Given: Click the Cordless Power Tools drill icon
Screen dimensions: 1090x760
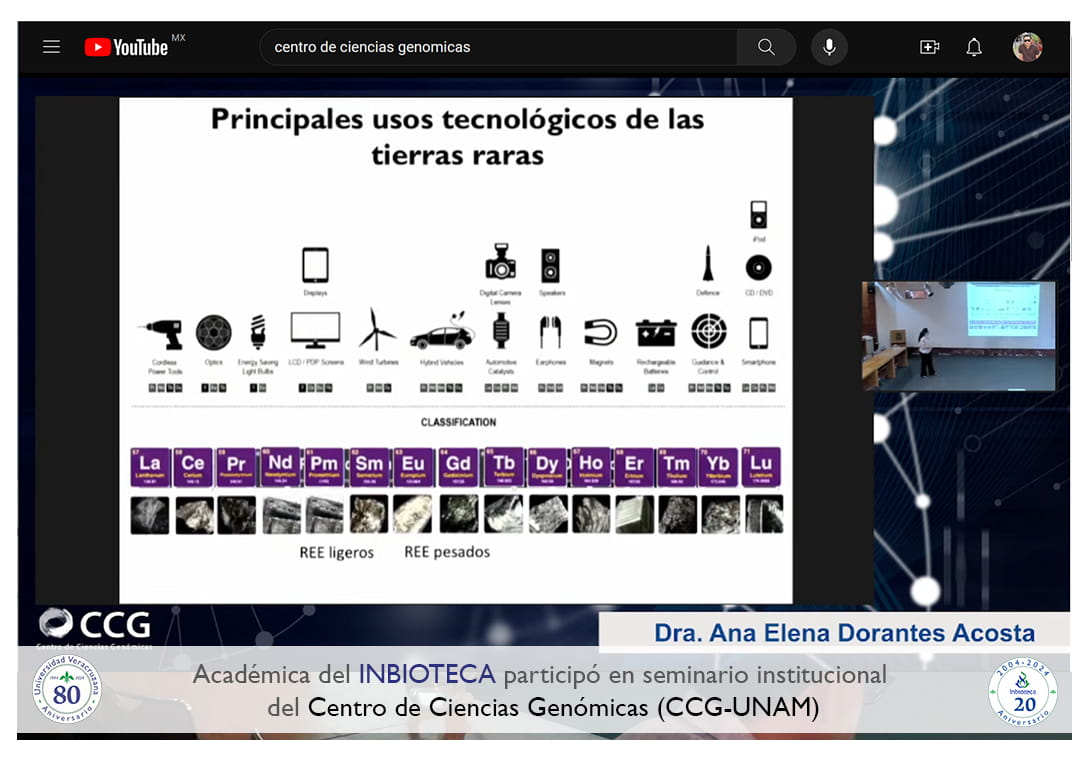Looking at the screenshot, I should click(164, 332).
